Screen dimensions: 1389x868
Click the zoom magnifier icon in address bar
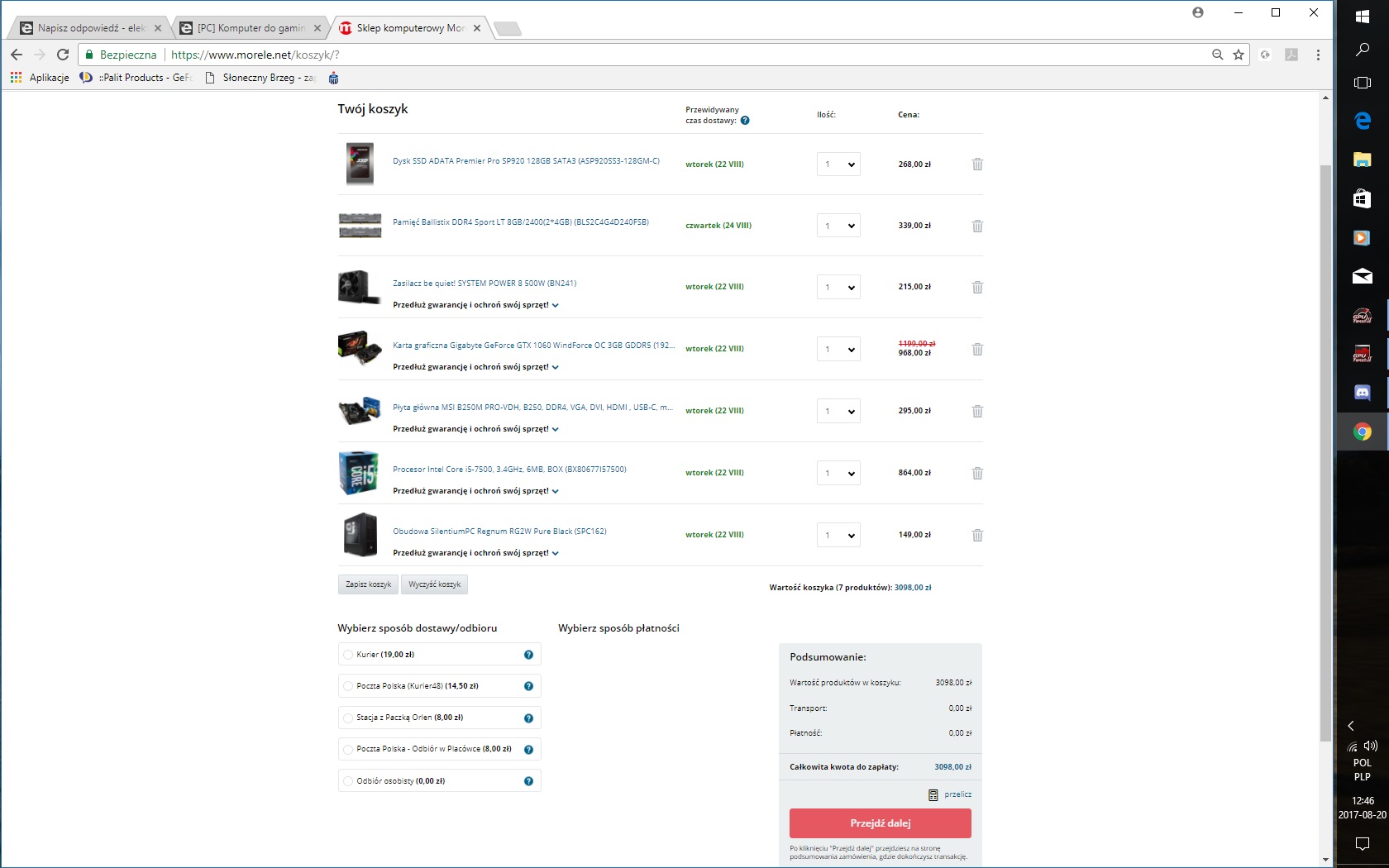point(1217,55)
